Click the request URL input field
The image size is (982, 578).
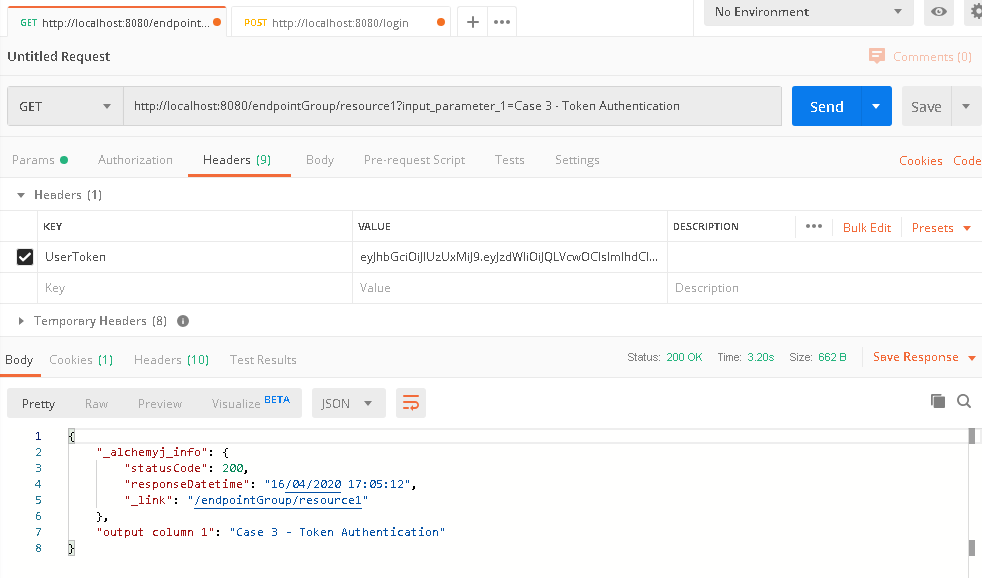point(452,106)
